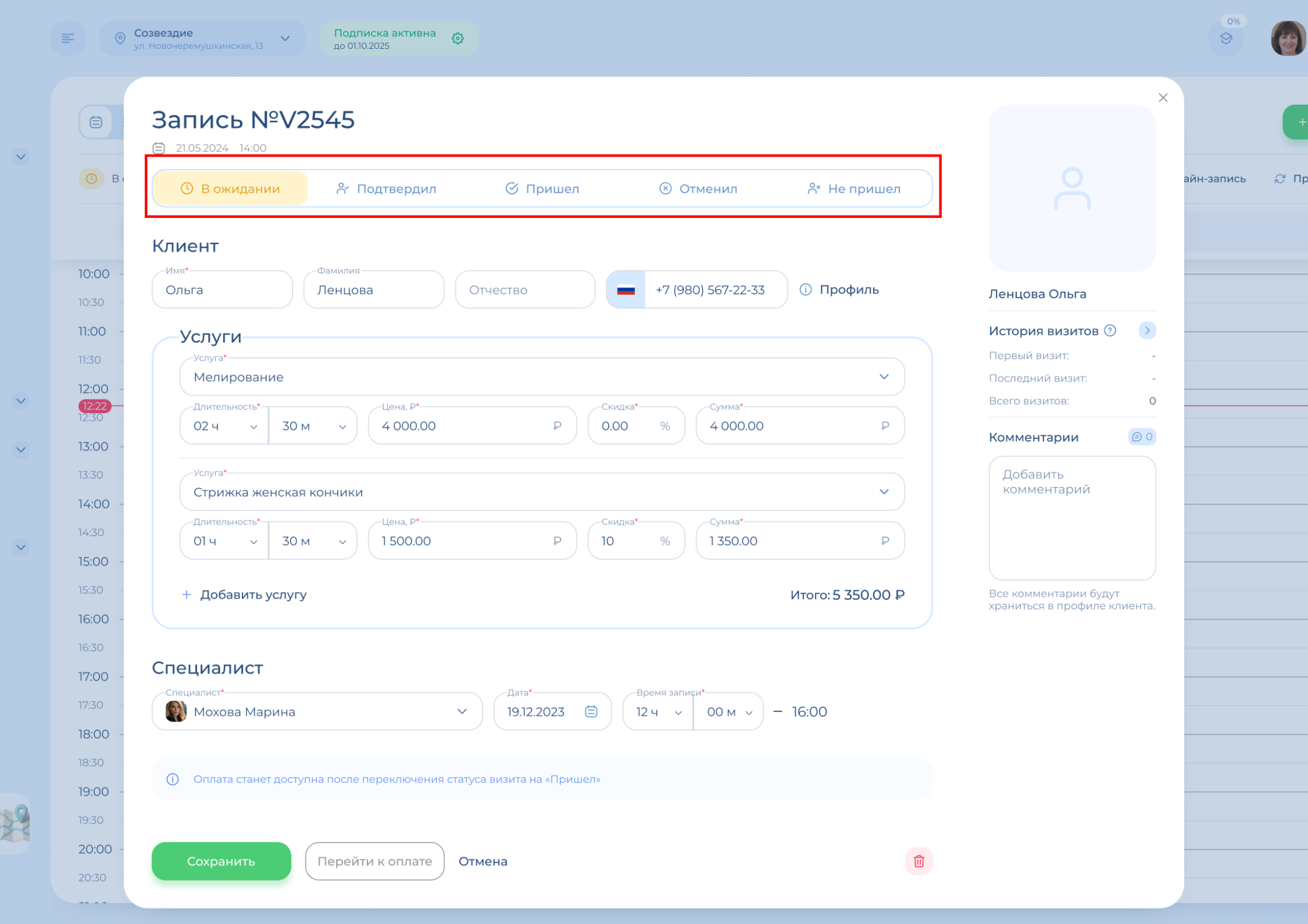Image resolution: width=1308 pixels, height=924 pixels.
Task: Open the Мохова Марина specialist dropdown
Action: tap(462, 711)
